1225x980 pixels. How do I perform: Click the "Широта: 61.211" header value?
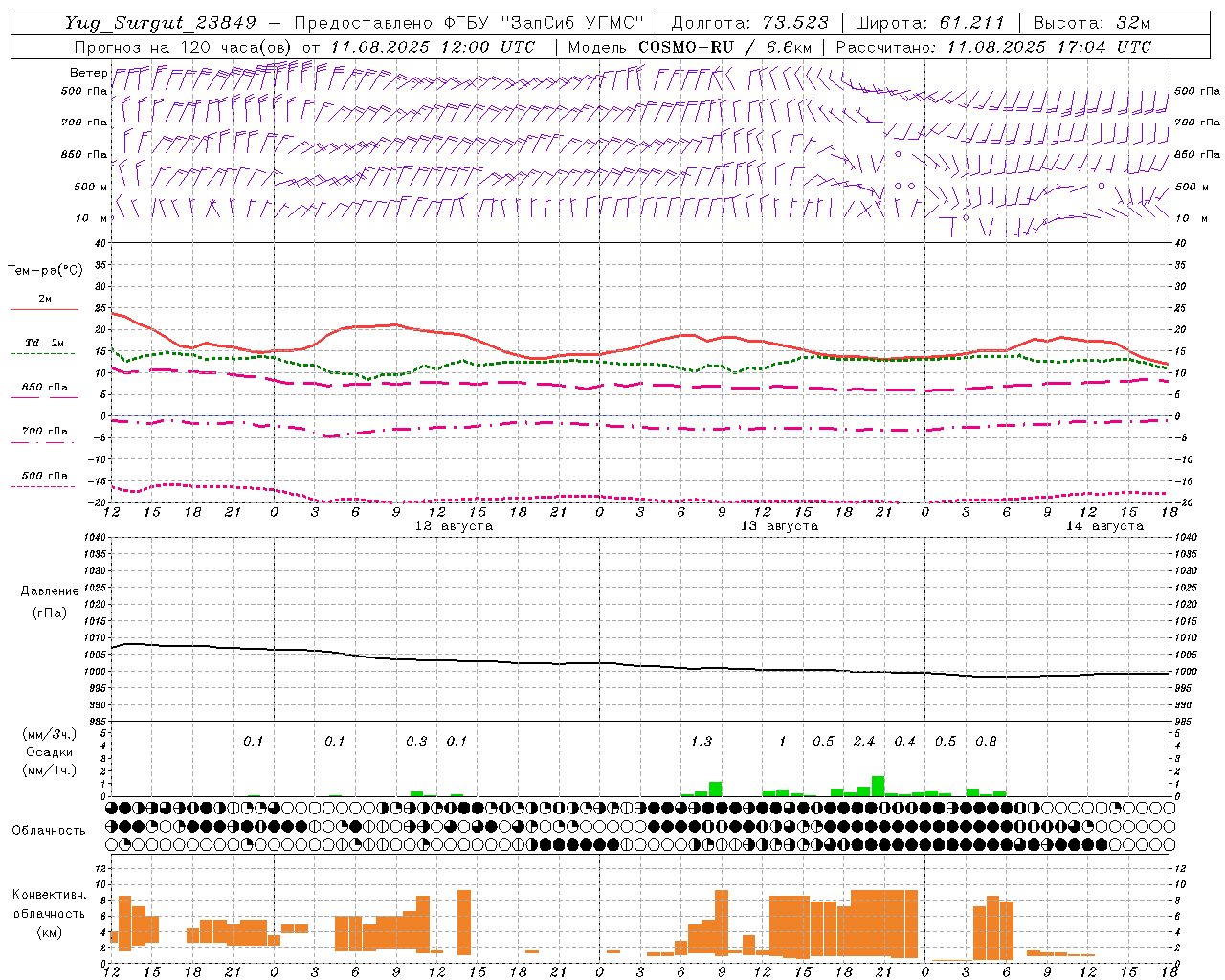coord(929,23)
